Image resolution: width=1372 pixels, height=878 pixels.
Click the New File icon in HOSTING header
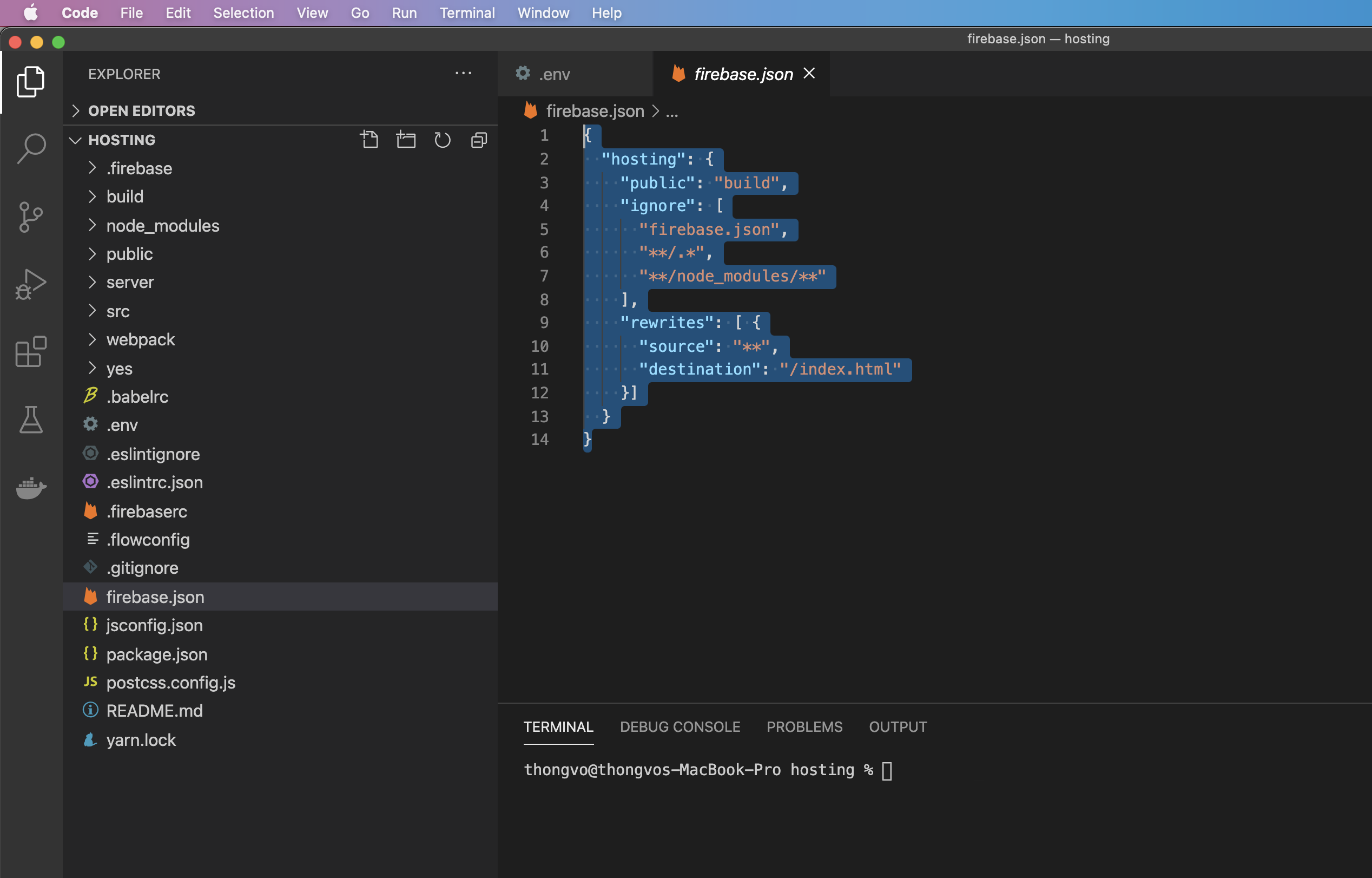coord(369,140)
